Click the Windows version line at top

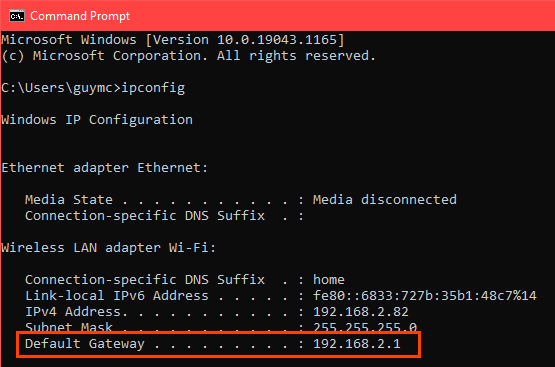(x=173, y=40)
